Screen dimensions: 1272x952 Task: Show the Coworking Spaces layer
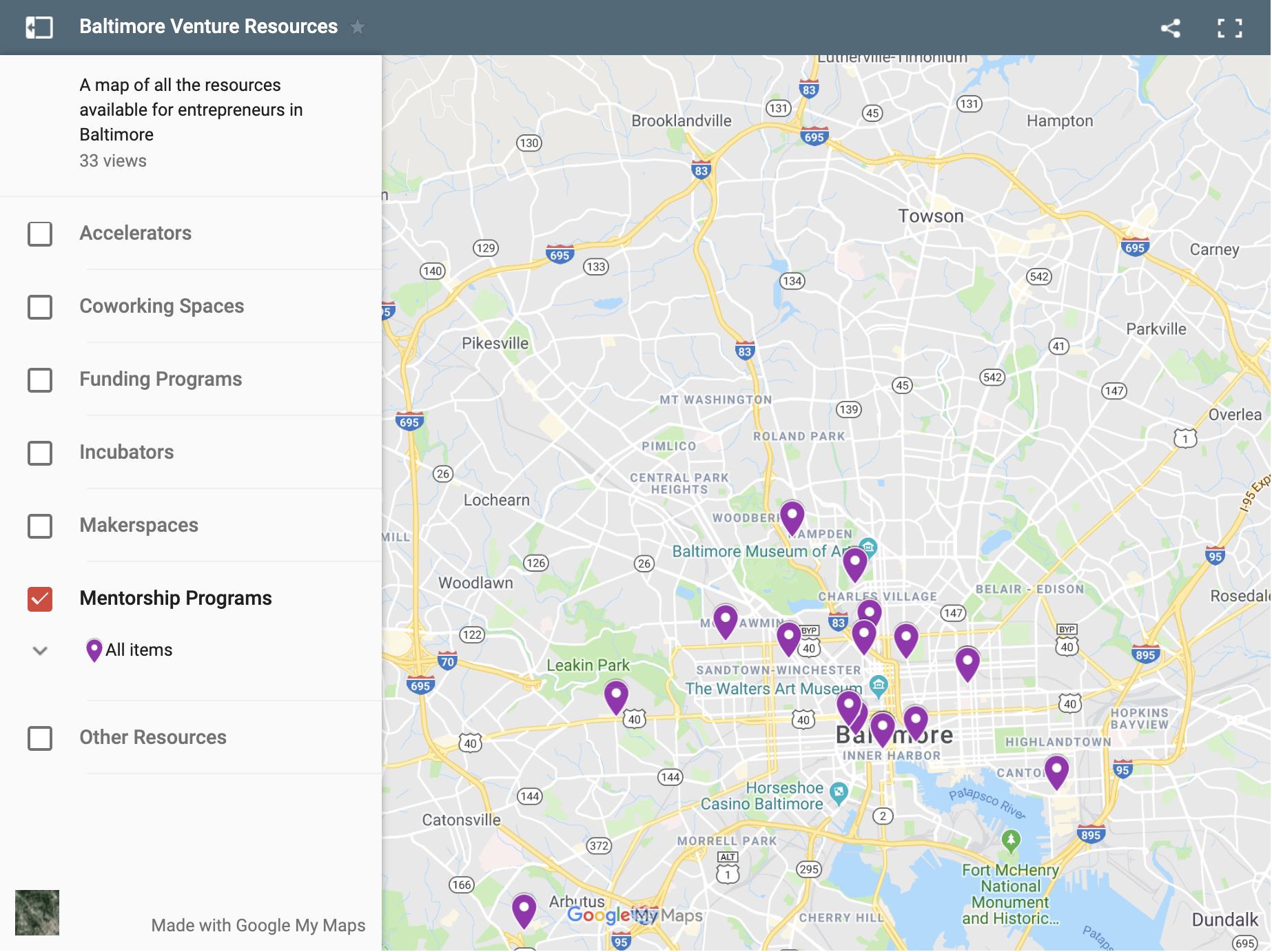40,307
